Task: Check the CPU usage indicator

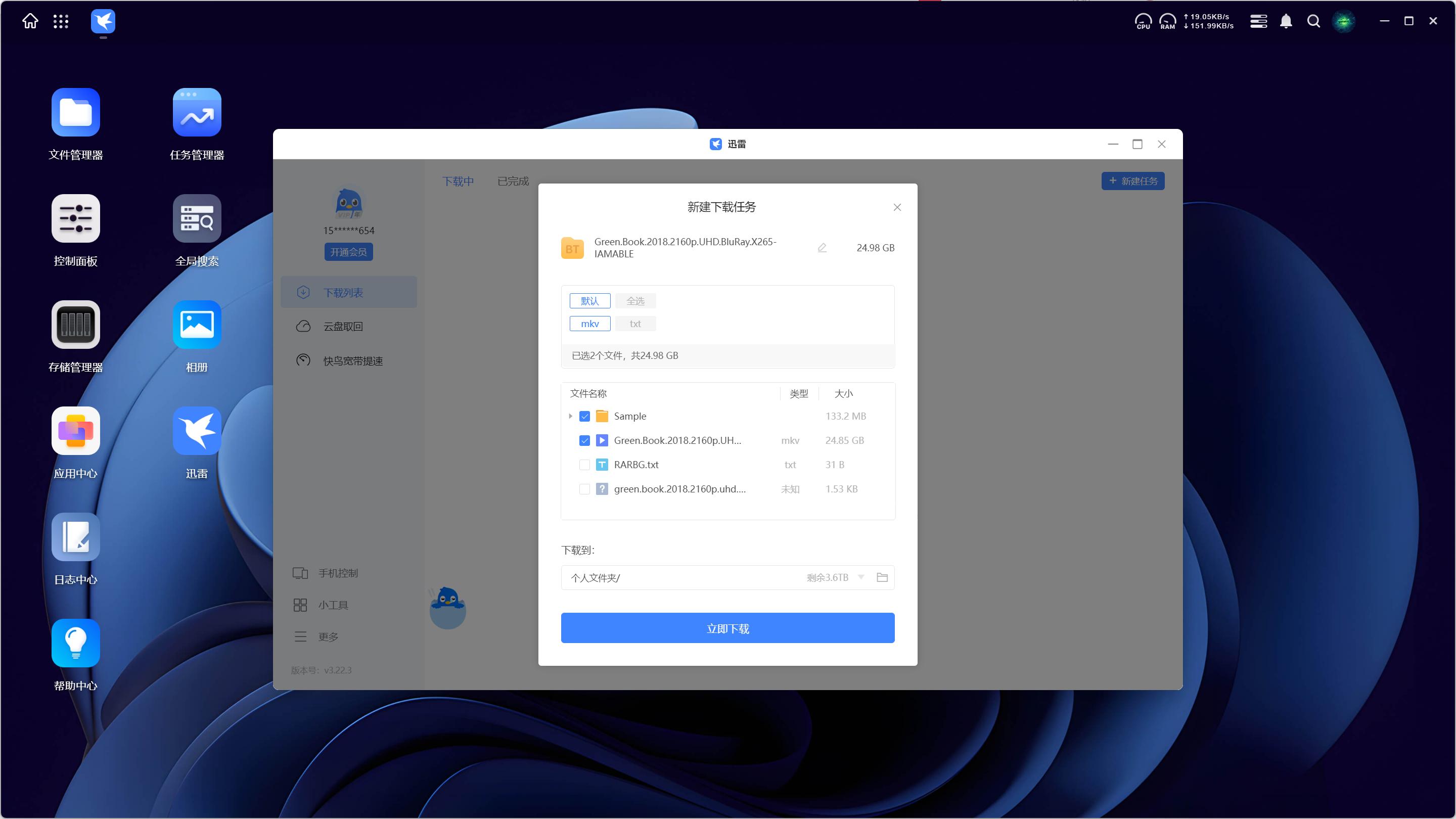Action: point(1143,21)
